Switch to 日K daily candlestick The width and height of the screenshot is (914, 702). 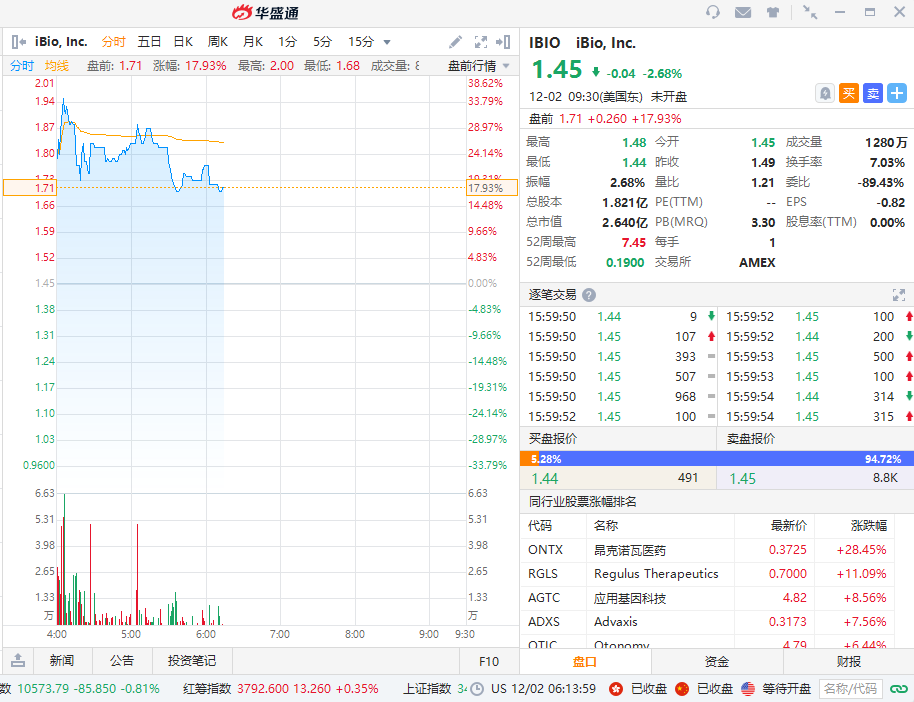click(183, 42)
